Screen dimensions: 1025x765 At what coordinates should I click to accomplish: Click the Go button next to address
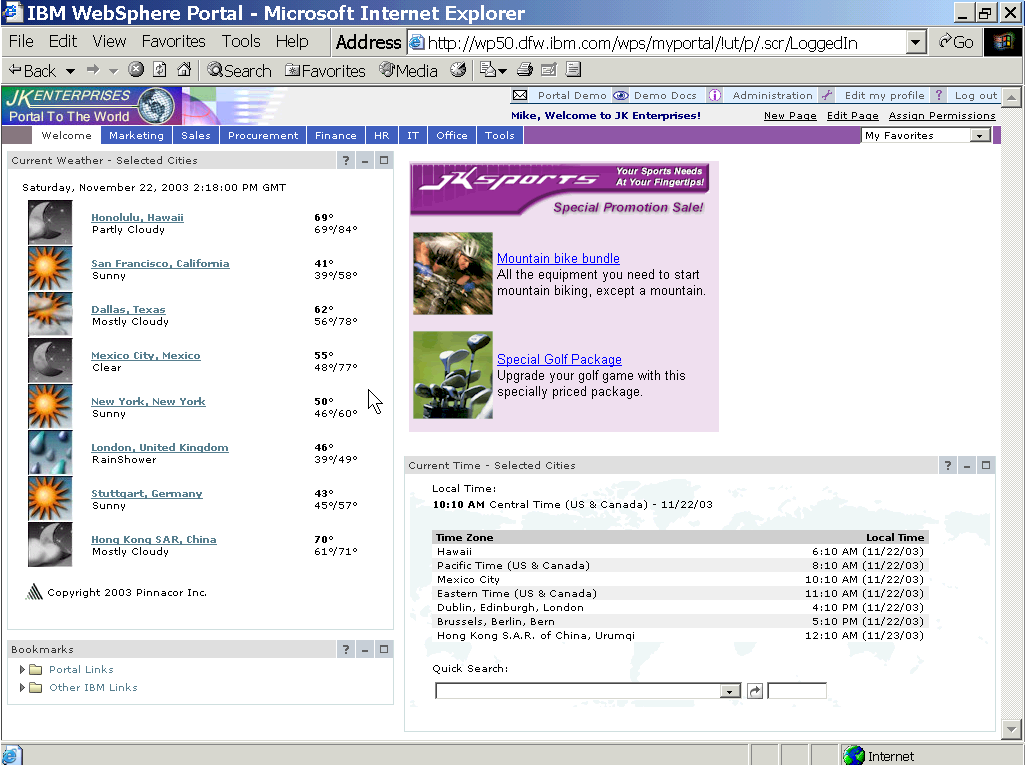pyautogui.click(x=956, y=42)
